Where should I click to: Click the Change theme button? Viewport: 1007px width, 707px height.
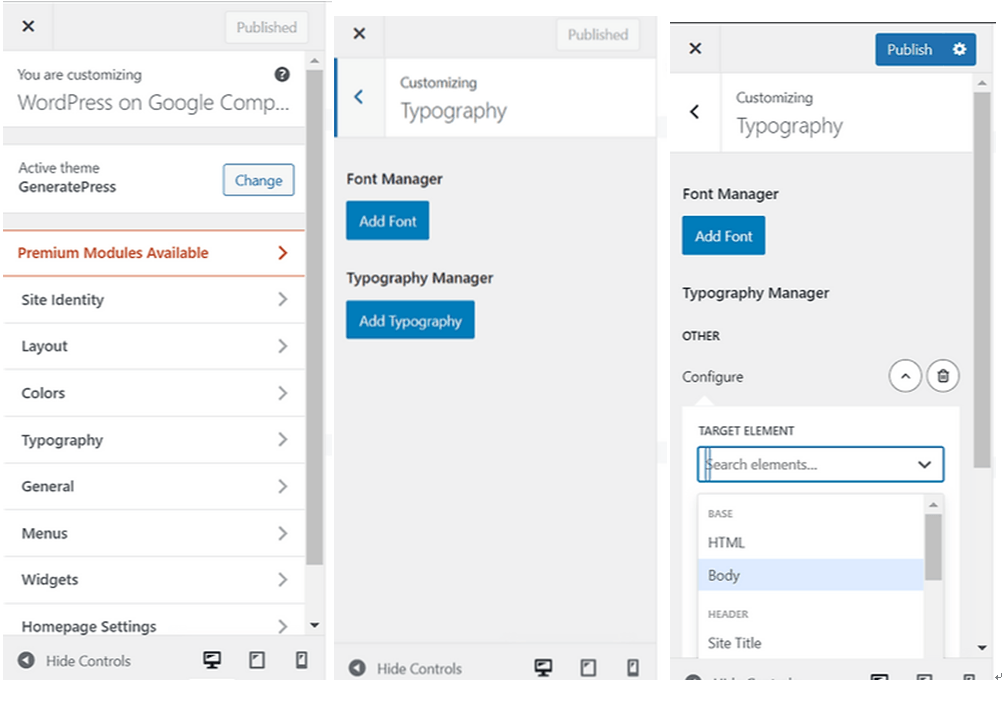pyautogui.click(x=258, y=181)
